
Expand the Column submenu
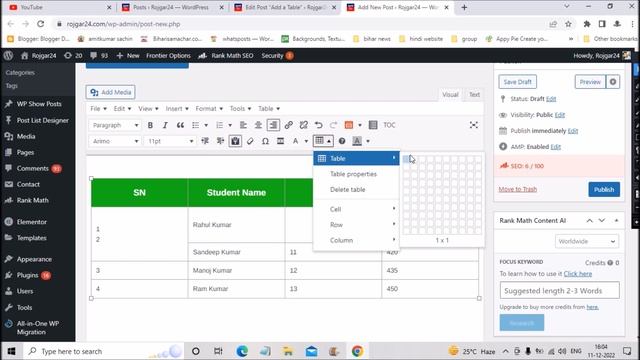pyautogui.click(x=356, y=240)
